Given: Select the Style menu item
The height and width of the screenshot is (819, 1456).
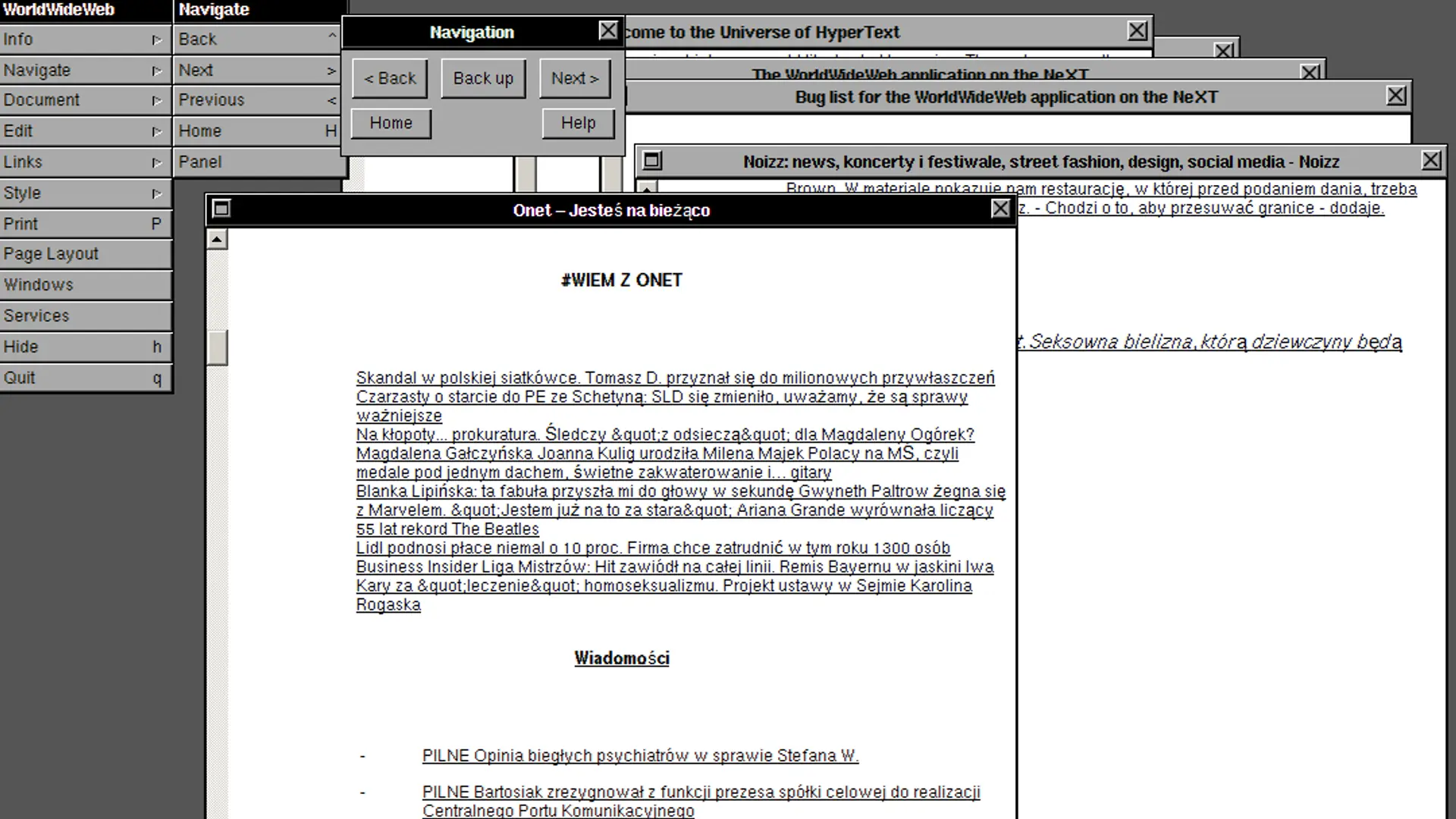Looking at the screenshot, I should click(x=84, y=192).
